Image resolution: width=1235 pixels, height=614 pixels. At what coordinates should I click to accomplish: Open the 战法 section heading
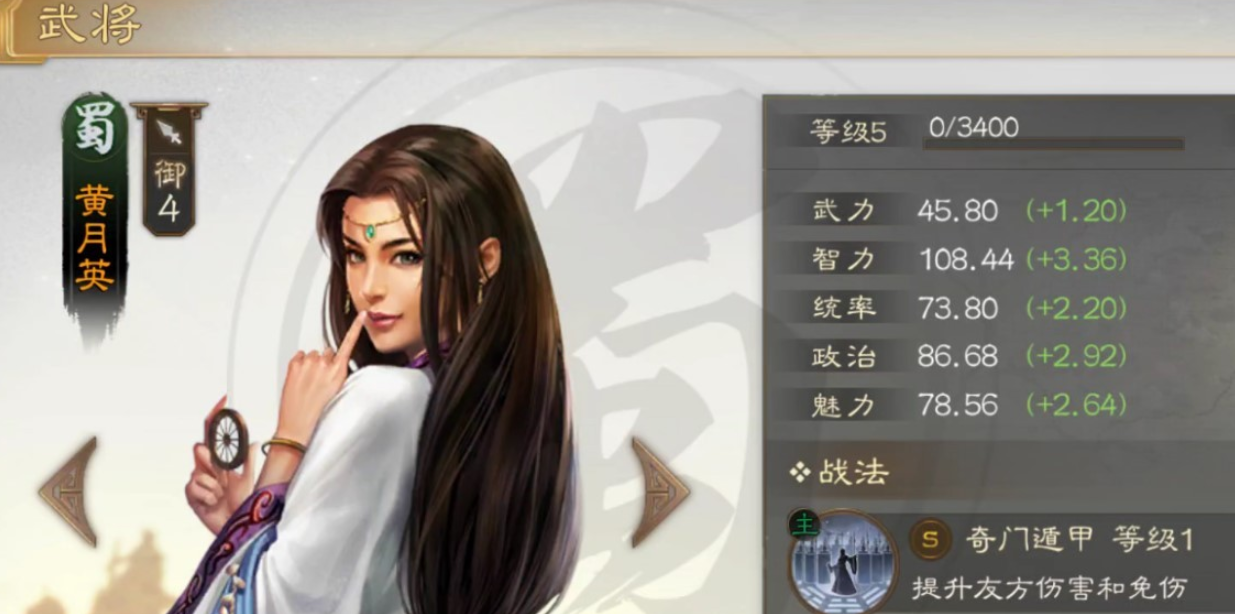pyautogui.click(x=853, y=472)
